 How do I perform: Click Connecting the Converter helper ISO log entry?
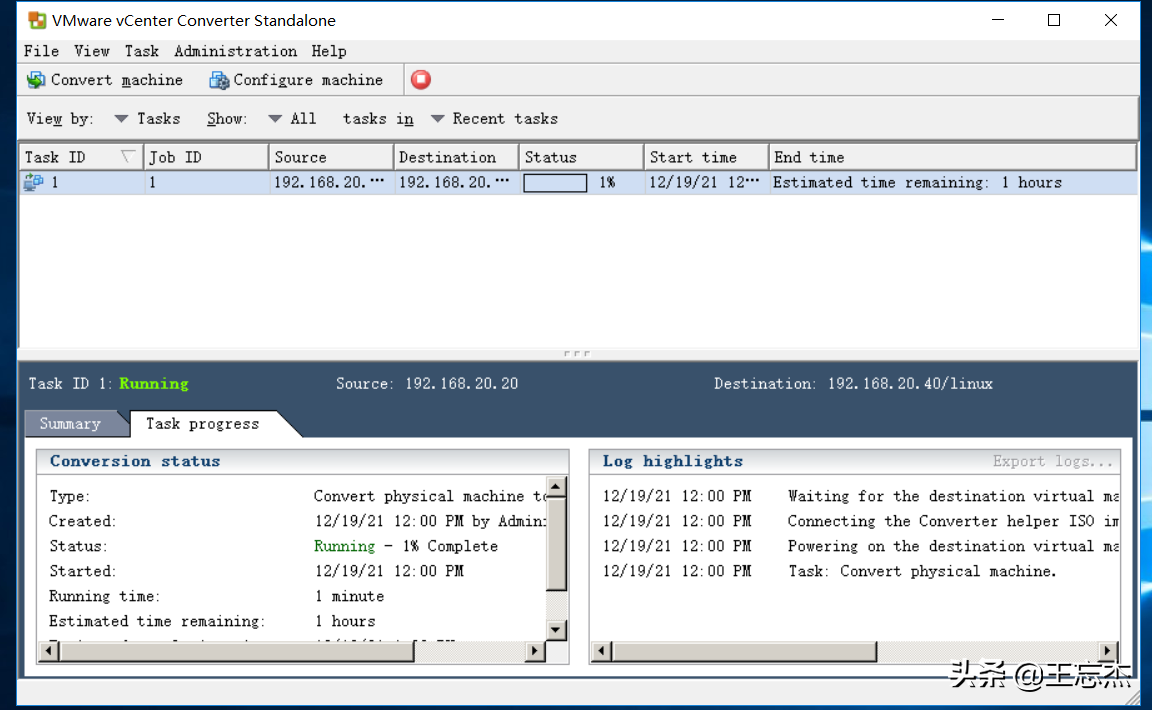(x=953, y=521)
